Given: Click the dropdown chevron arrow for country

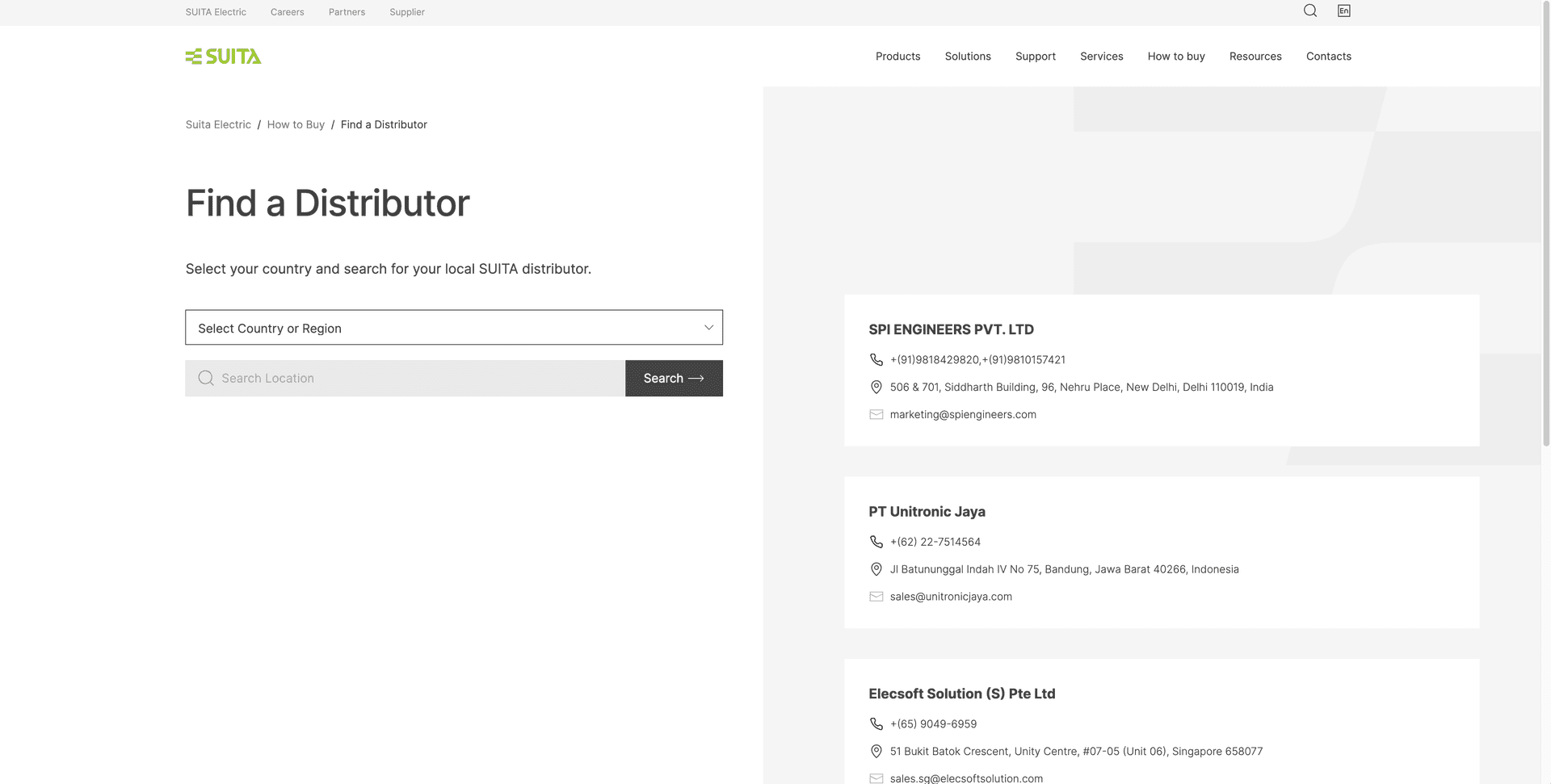Looking at the screenshot, I should (x=708, y=328).
